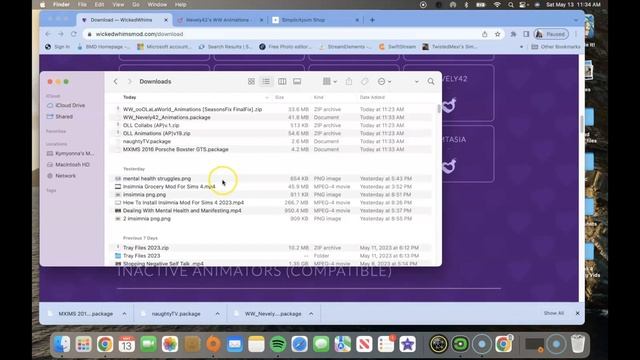Open the File menu
The image size is (640, 360).
pos(82,5)
